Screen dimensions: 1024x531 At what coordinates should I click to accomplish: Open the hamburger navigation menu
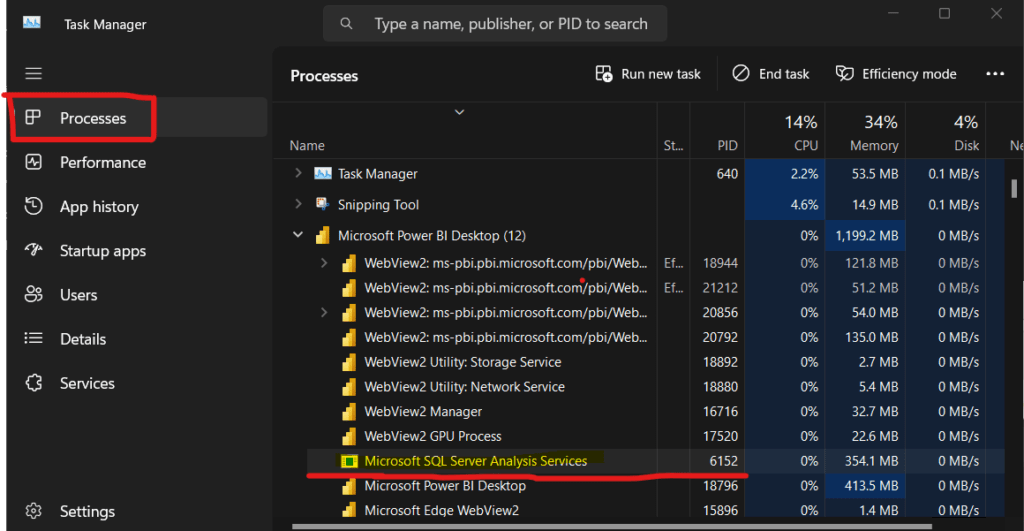[x=33, y=74]
